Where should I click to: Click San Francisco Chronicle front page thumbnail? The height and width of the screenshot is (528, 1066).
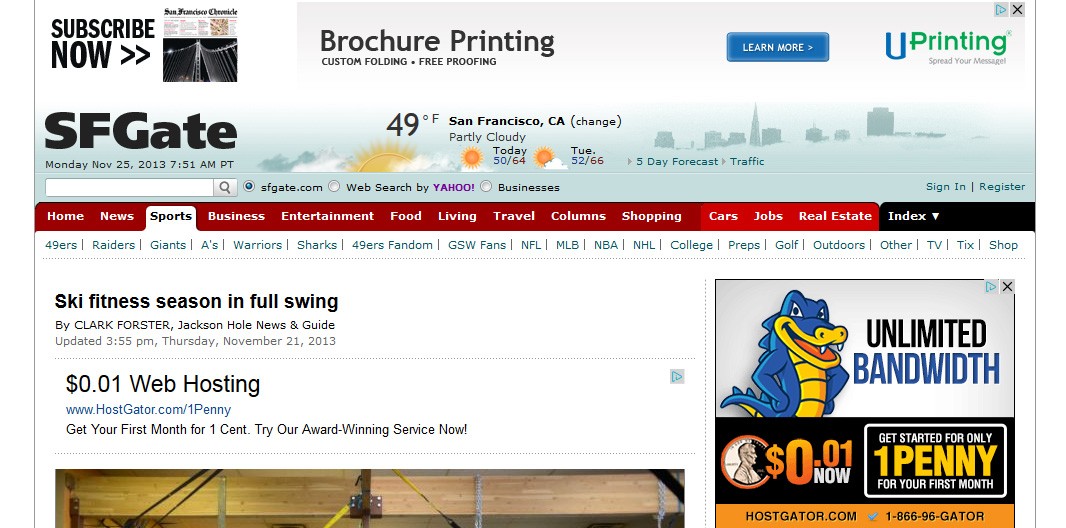200,45
